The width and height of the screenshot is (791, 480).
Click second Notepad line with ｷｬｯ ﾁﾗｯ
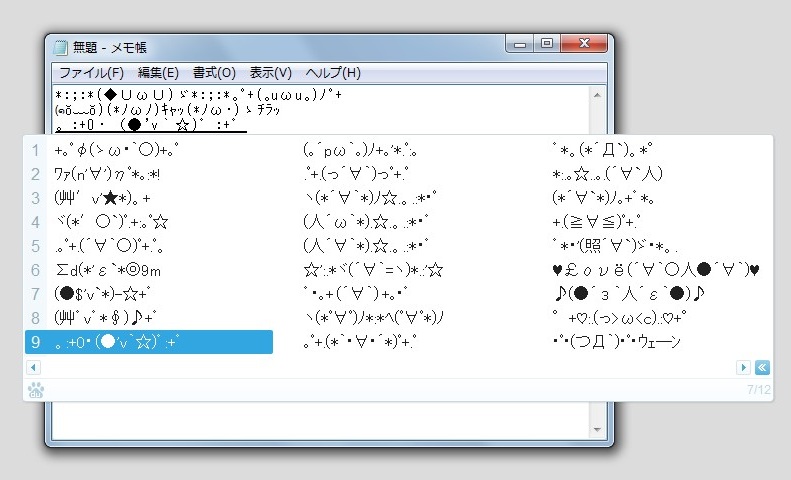click(x=166, y=109)
